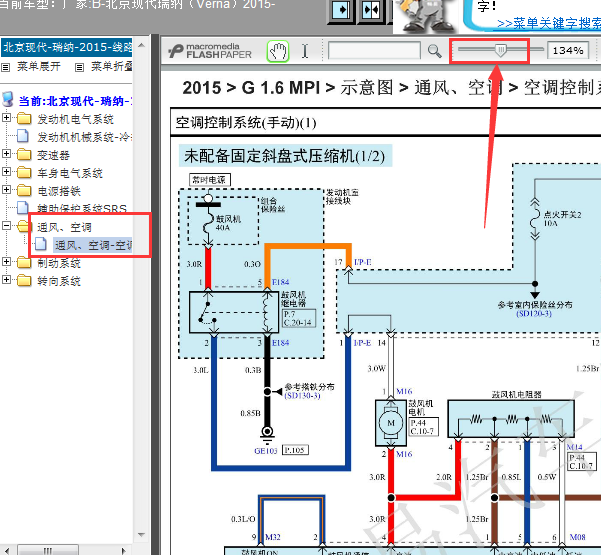Click the mascot figure image in header
The width and height of the screenshot is (601, 555).
pos(427,16)
